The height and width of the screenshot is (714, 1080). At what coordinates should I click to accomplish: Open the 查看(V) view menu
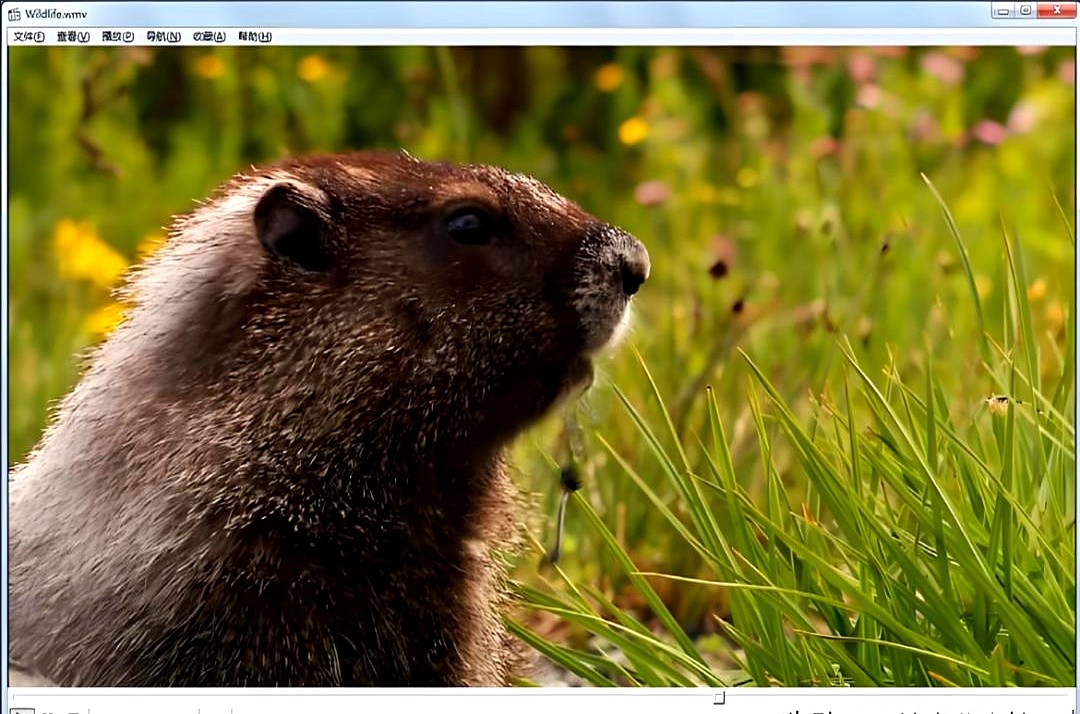[73, 37]
